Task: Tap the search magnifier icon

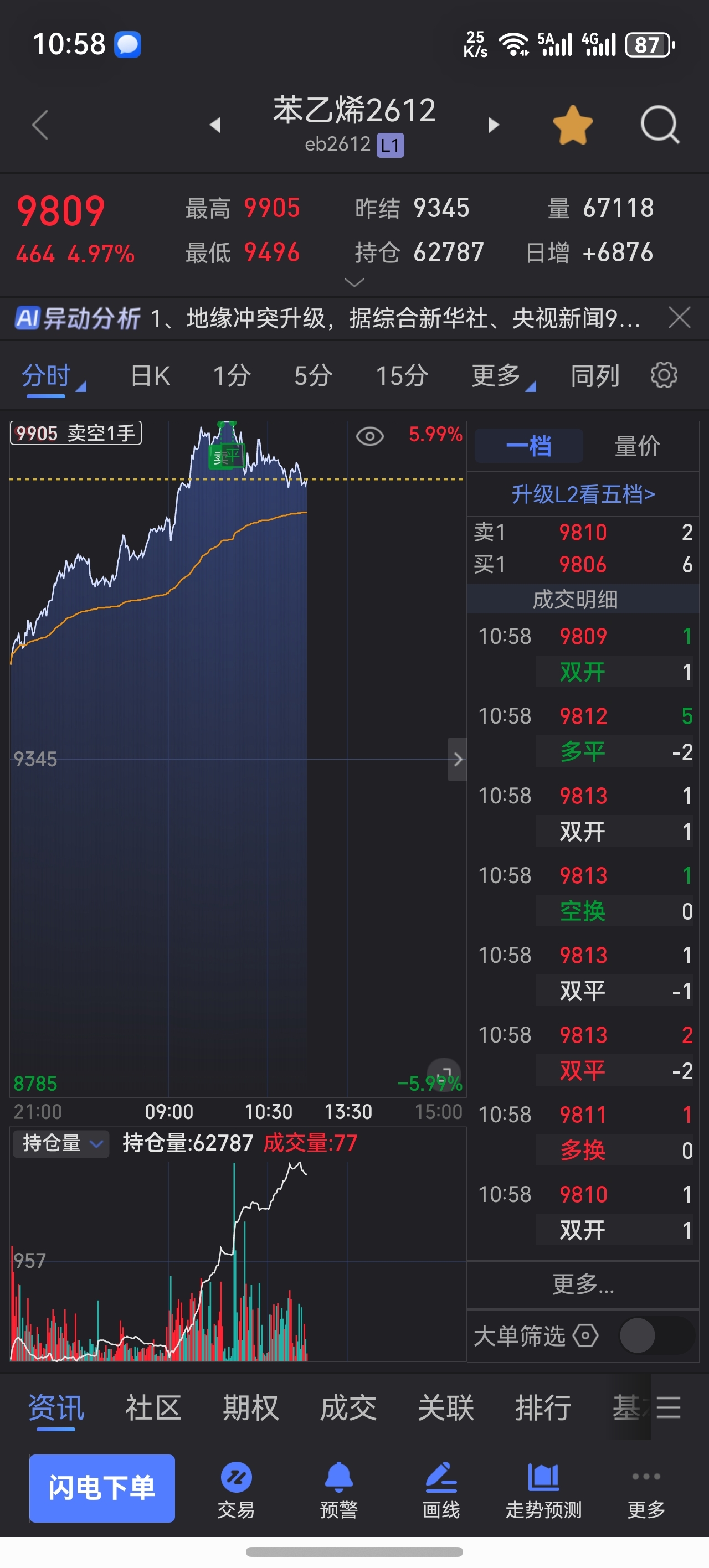Action: click(x=660, y=125)
